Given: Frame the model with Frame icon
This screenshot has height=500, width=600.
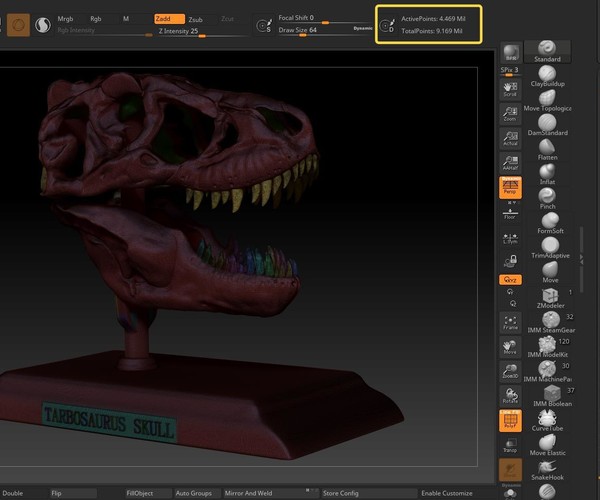Looking at the screenshot, I should tap(510, 322).
